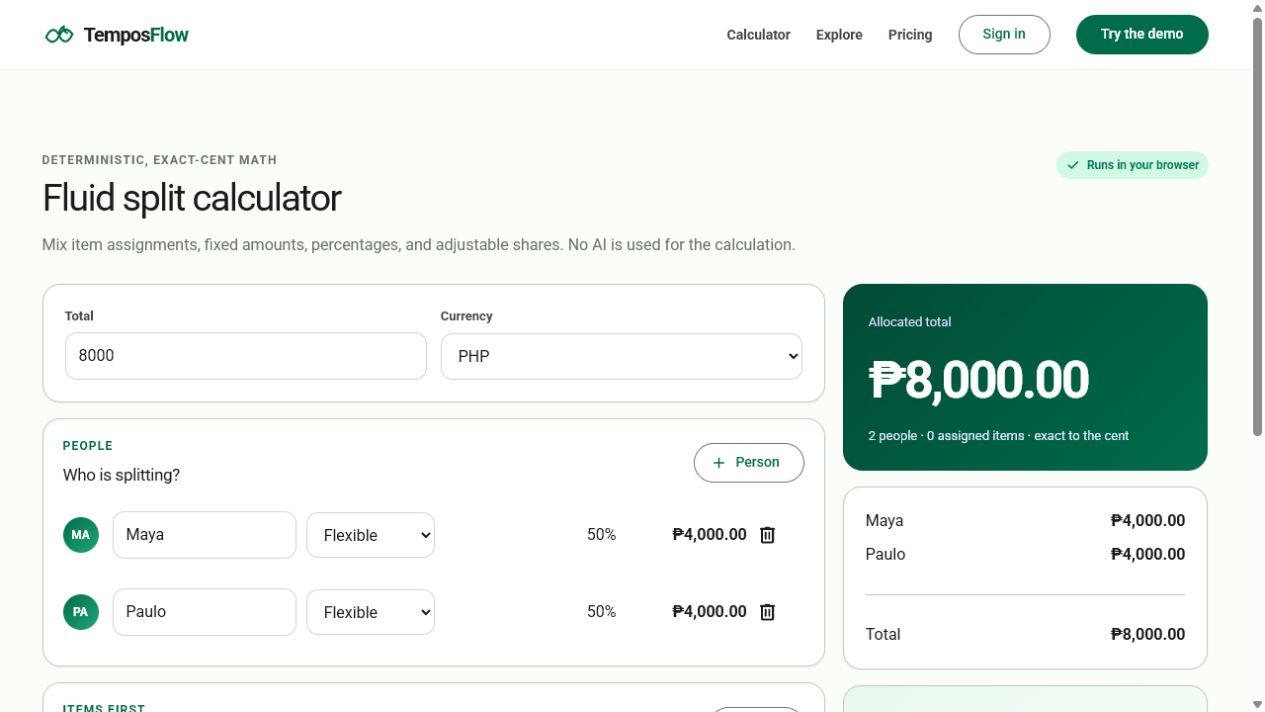Edit the Maya name field
The height and width of the screenshot is (712, 1265).
coord(204,535)
